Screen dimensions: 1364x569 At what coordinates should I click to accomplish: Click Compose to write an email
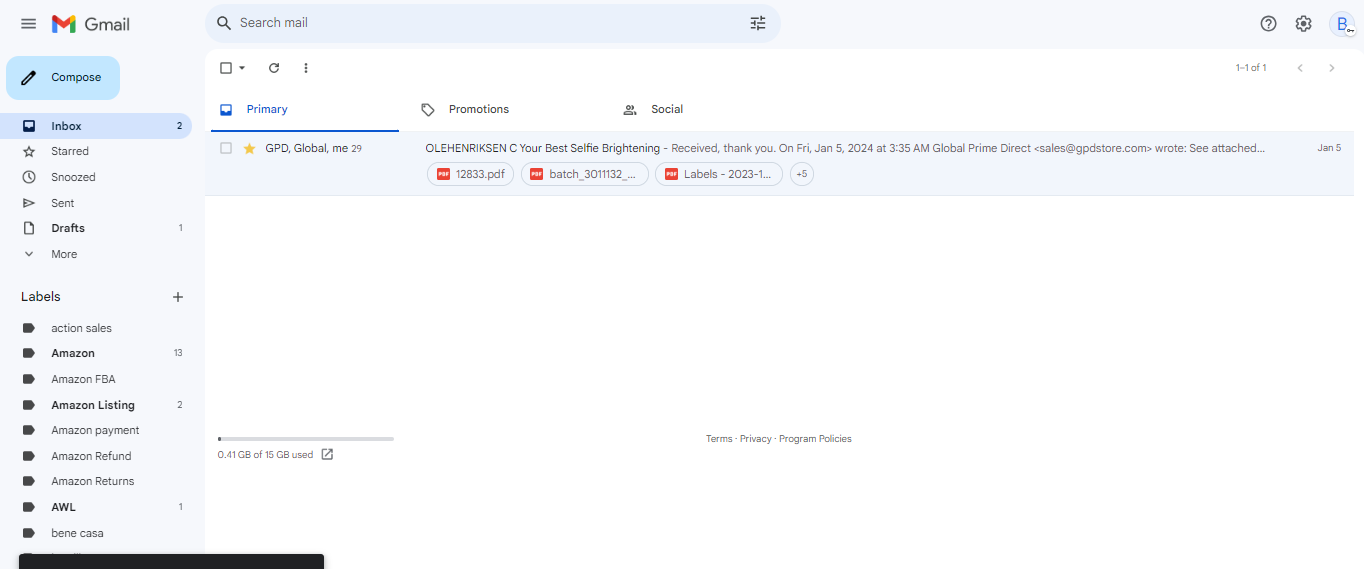click(63, 78)
